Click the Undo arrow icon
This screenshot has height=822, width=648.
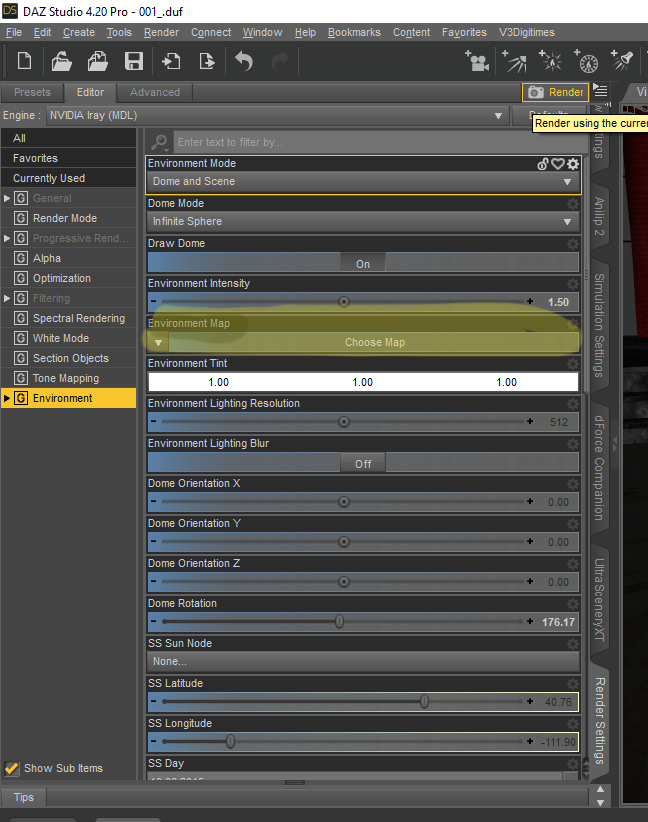(x=244, y=61)
